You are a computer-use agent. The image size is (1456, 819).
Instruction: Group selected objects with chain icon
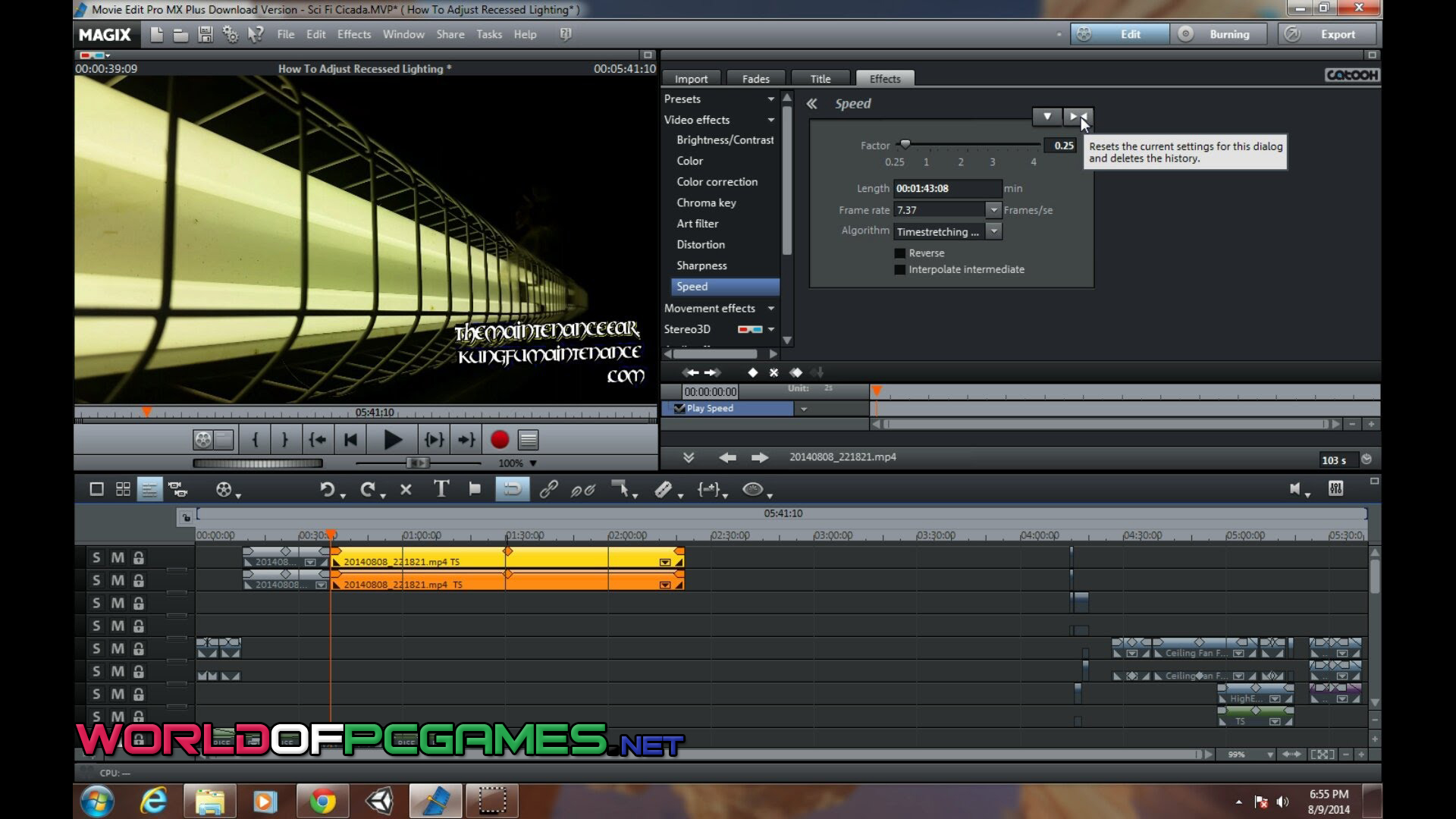coord(548,489)
